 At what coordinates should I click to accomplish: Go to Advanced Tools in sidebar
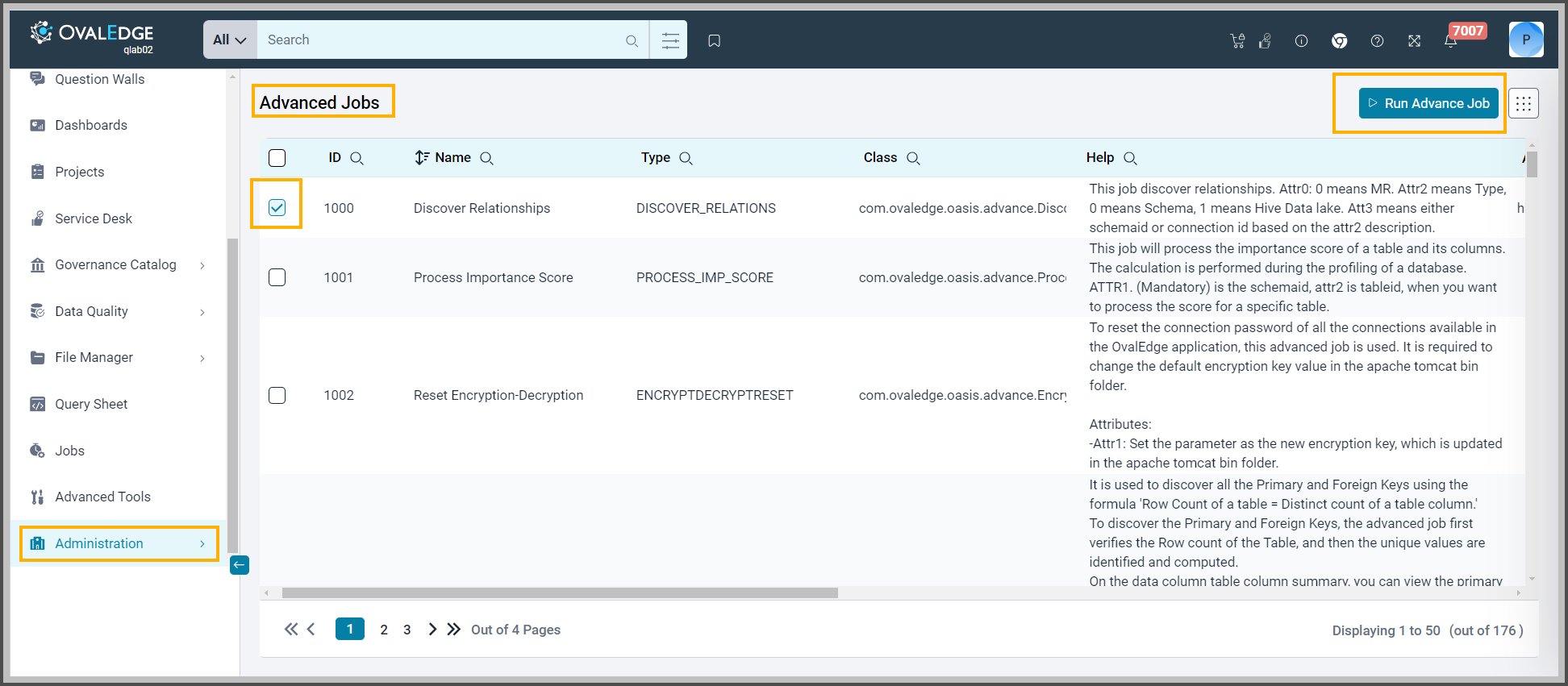click(102, 497)
